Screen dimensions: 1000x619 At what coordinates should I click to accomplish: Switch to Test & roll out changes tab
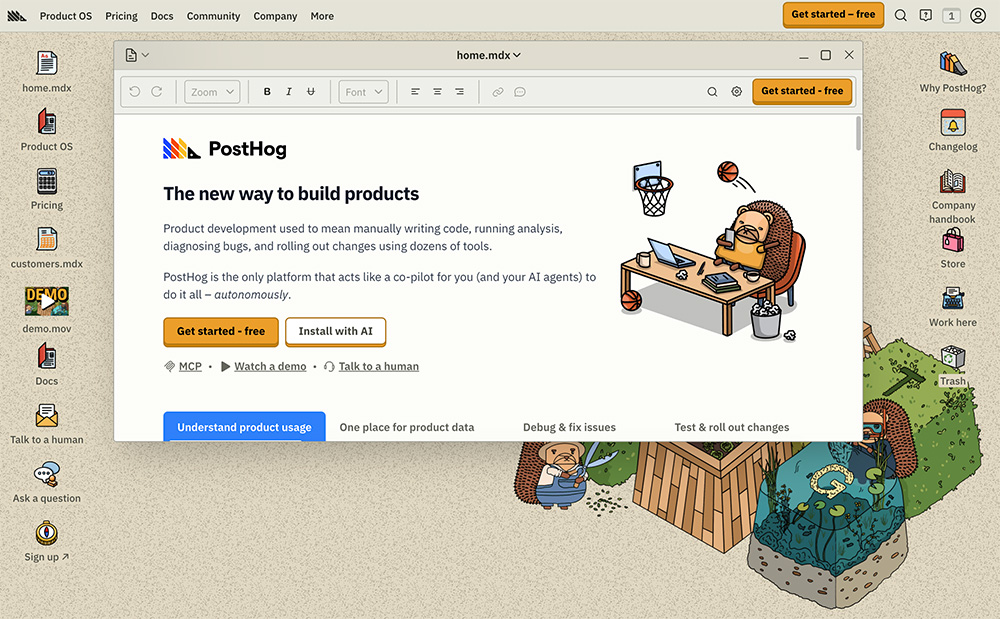coord(732,427)
